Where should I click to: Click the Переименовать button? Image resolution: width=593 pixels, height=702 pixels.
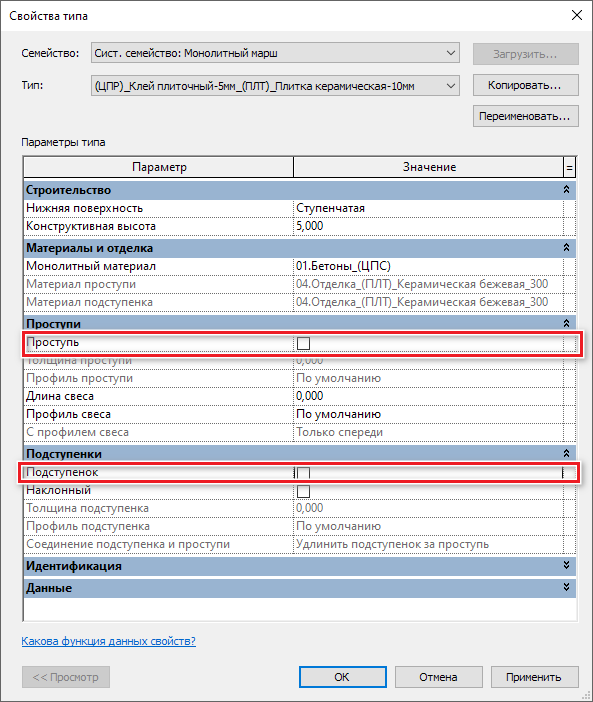(x=525, y=116)
